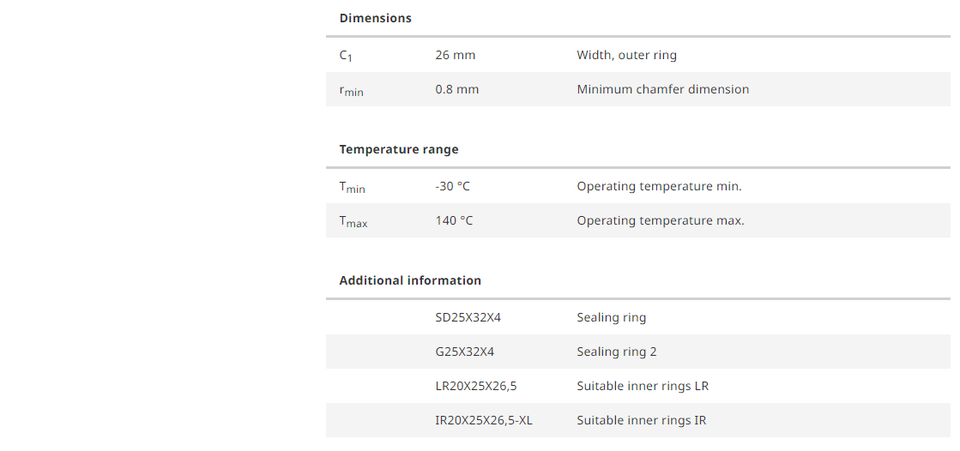960x451 pixels.
Task: Click the SD25X32X4 sealing ring code
Action: 468,318
